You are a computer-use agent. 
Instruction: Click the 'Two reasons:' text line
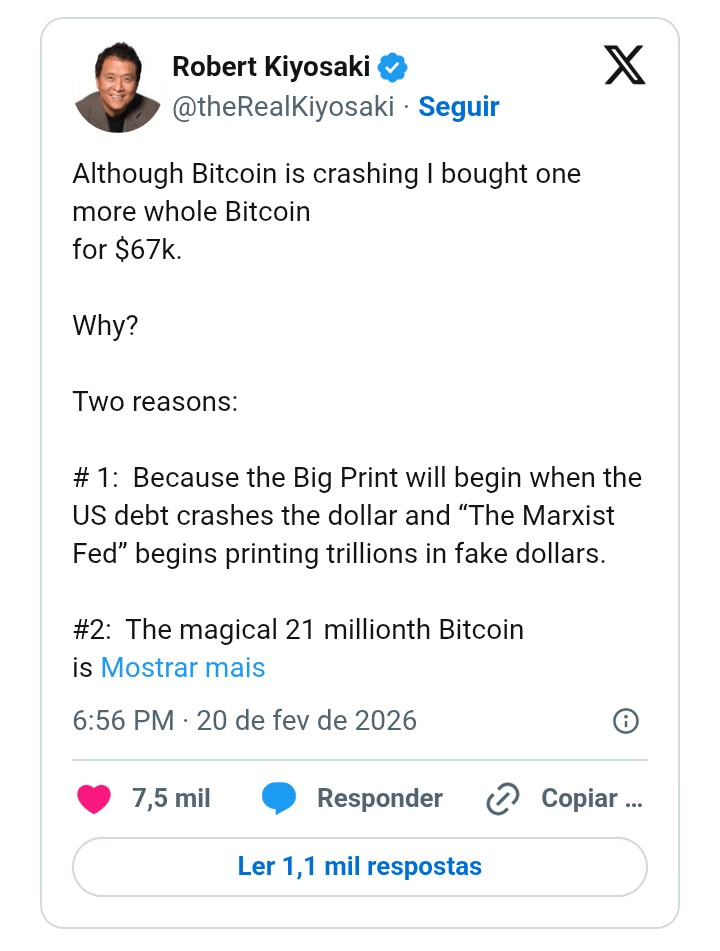(155, 402)
